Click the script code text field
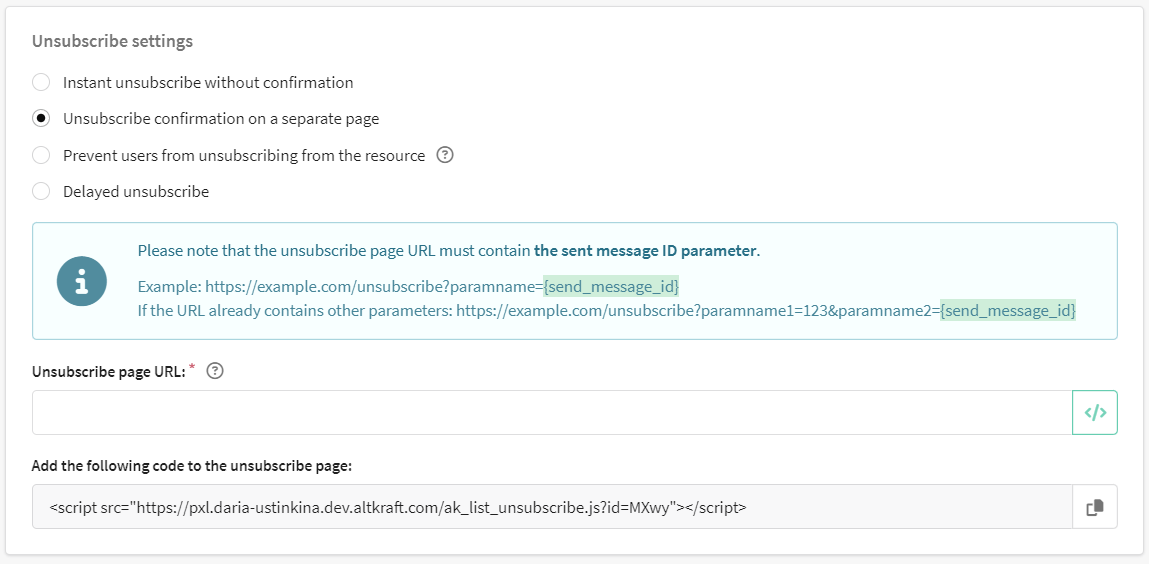This screenshot has height=564, width=1149. tap(553, 506)
